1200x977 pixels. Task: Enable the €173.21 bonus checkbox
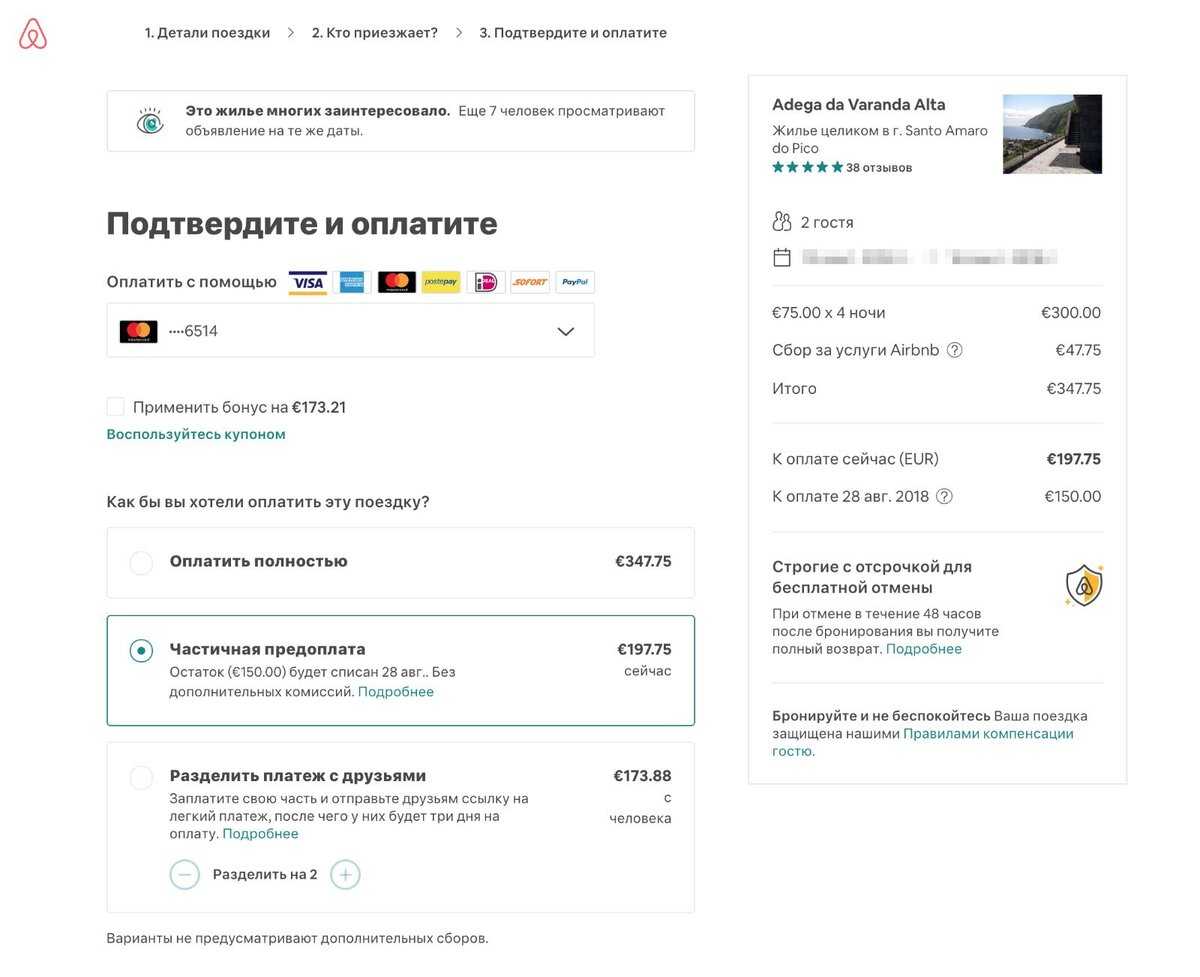click(114, 406)
